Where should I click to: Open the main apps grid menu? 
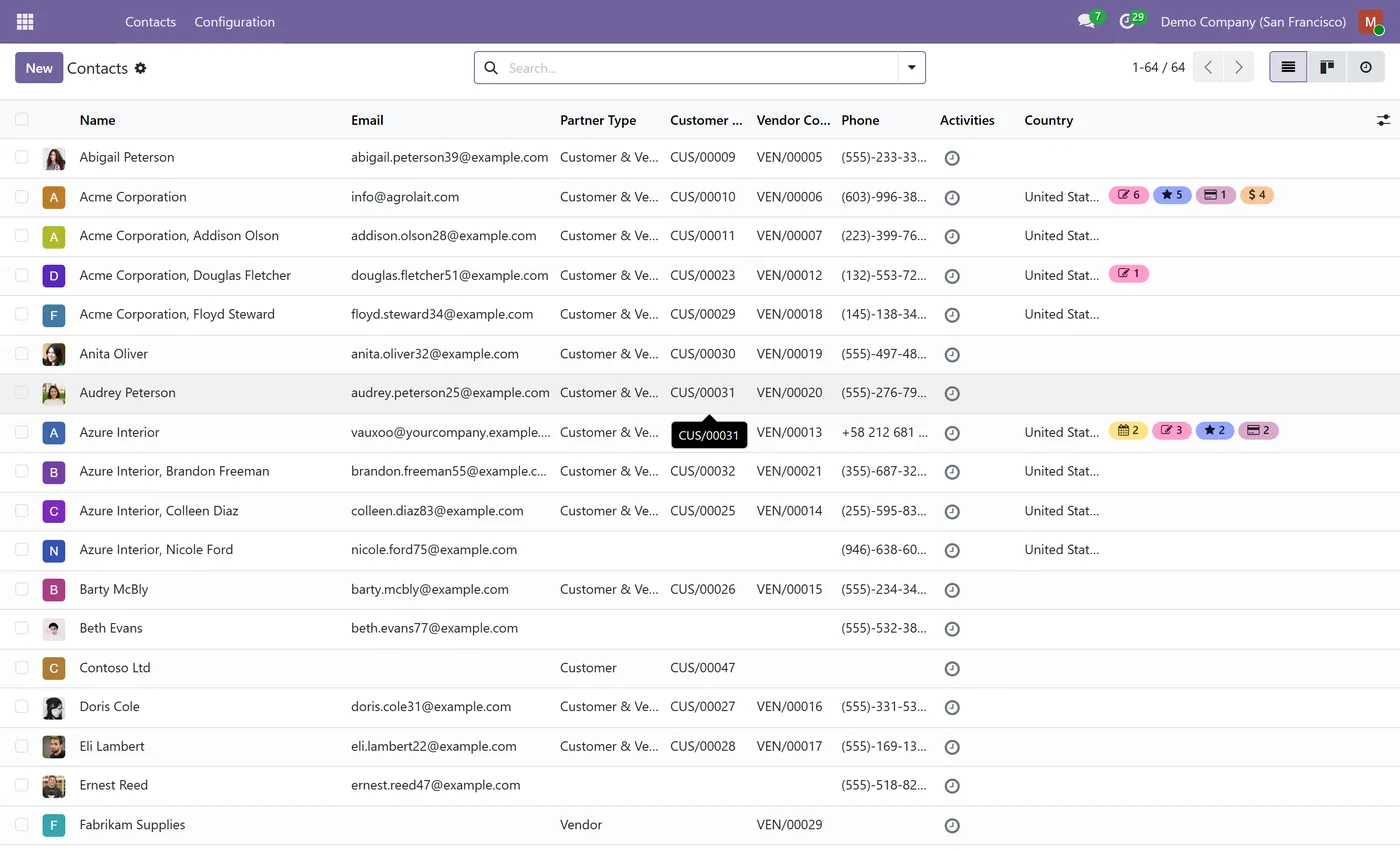25,21
